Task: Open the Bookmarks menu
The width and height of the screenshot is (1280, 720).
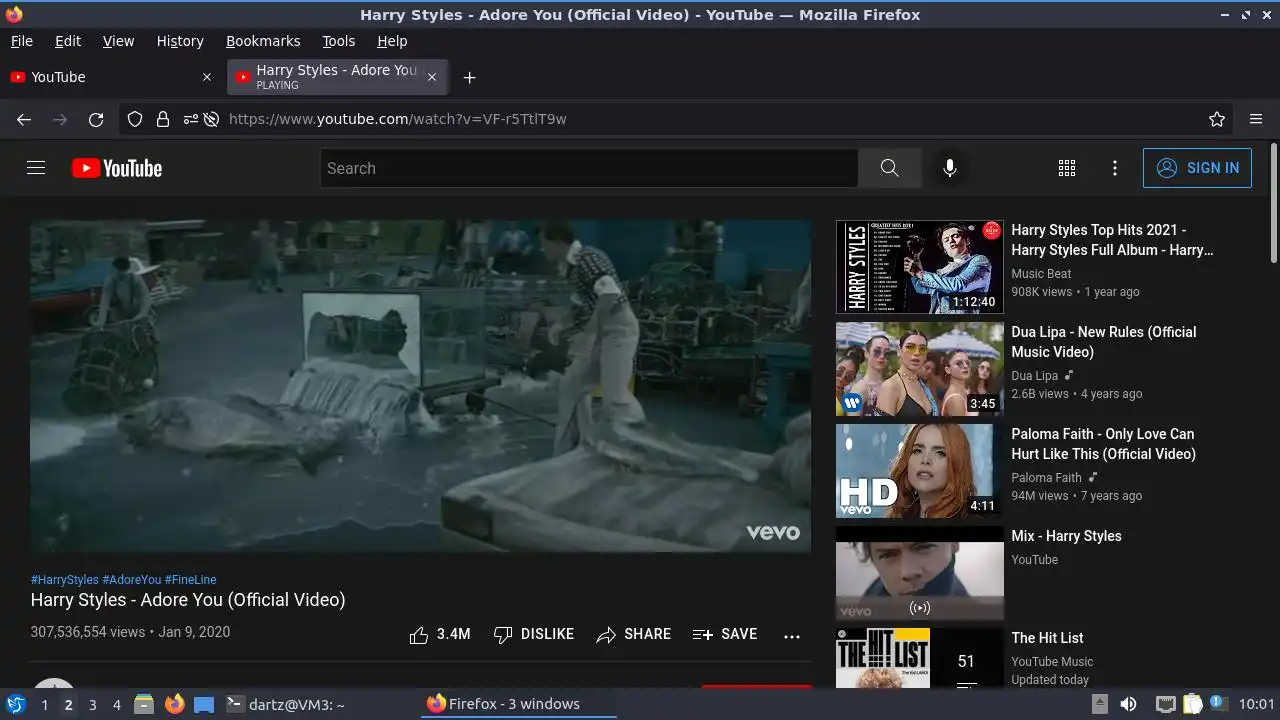Action: point(263,41)
